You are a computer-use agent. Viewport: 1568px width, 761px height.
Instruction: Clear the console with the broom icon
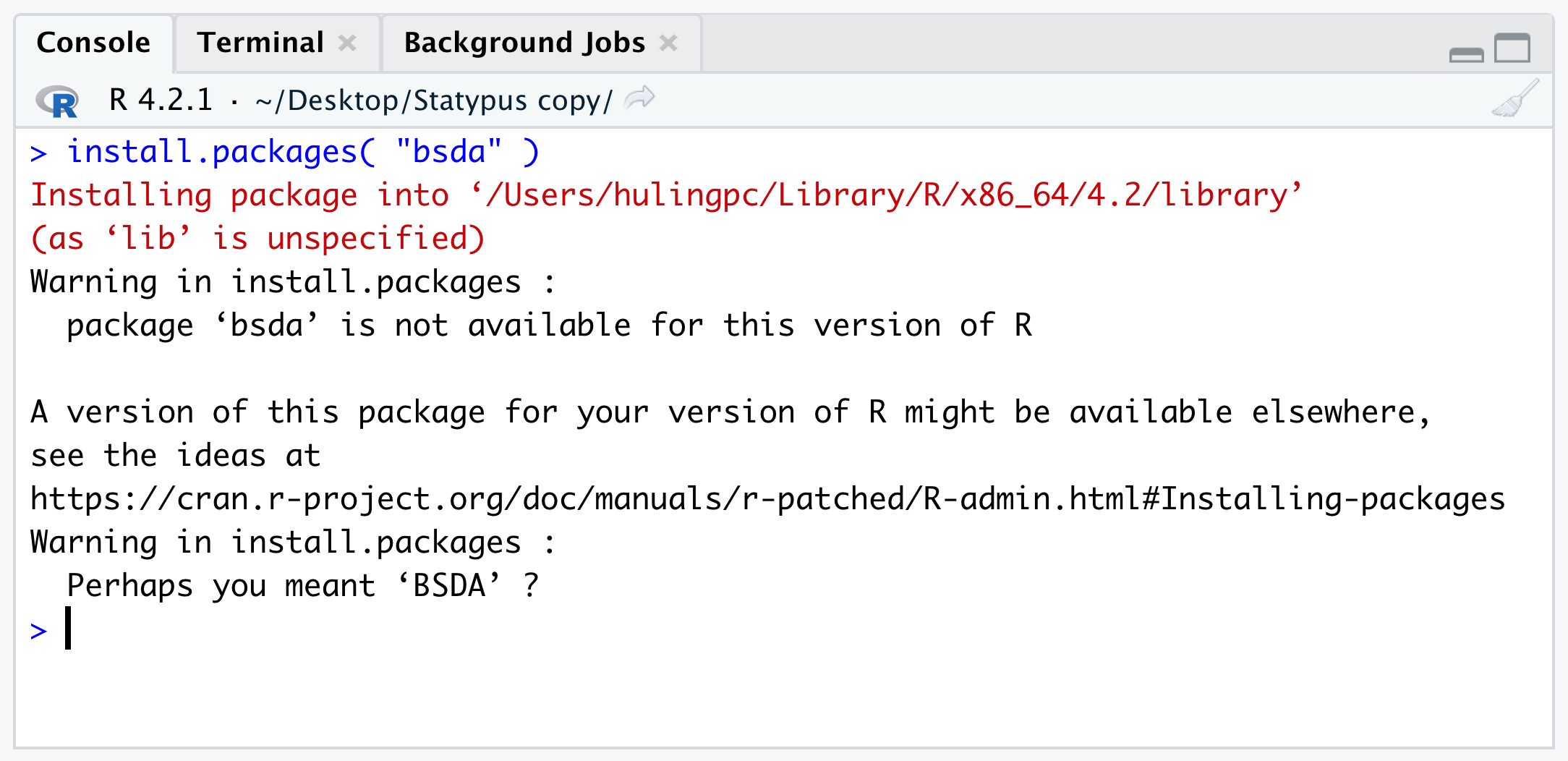point(1515,99)
